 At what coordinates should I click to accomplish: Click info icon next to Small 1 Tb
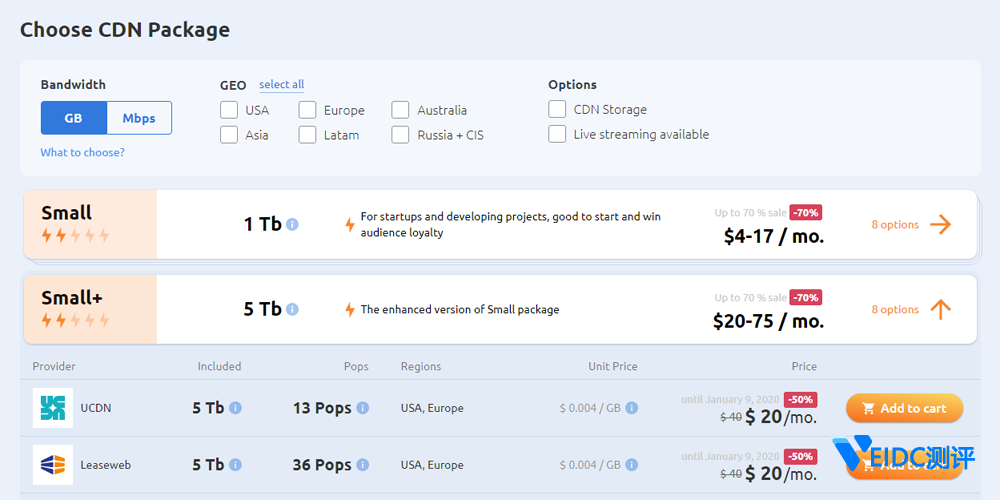[x=292, y=225]
